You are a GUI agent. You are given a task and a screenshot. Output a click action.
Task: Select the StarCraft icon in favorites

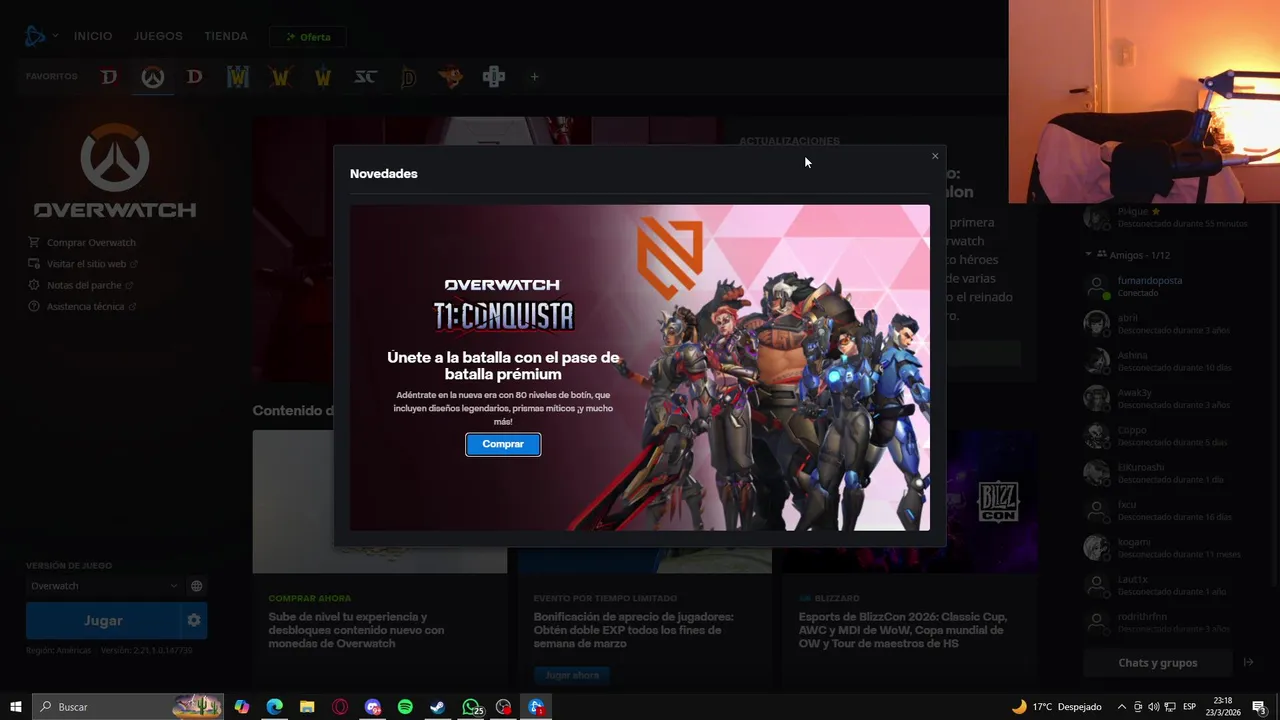tap(366, 77)
